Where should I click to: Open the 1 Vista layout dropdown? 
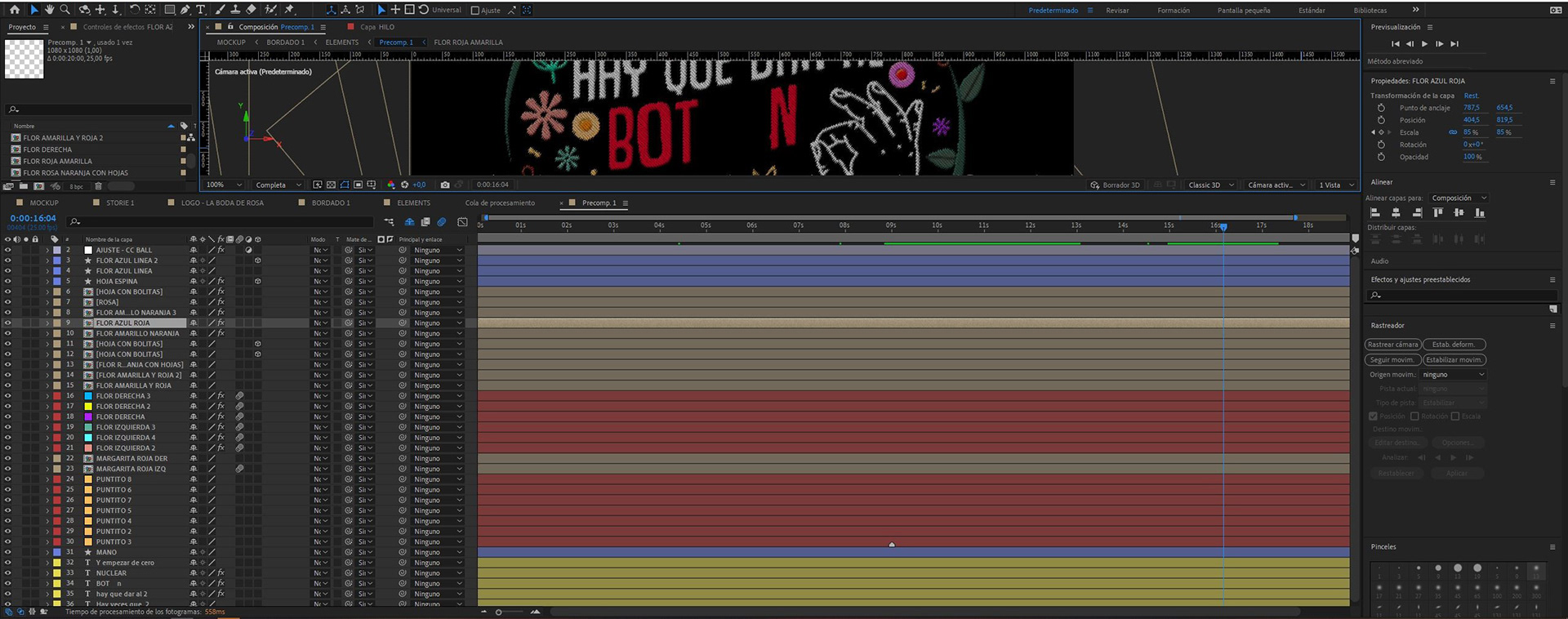pyautogui.click(x=1337, y=185)
